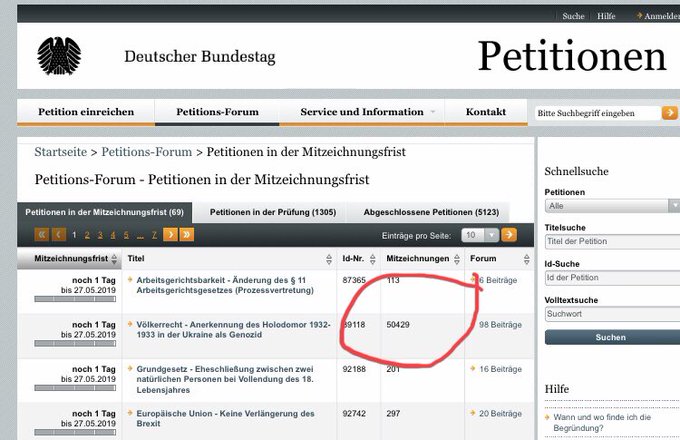Open the Petitionen 'Alle' dropdown in Schnellsuche
Viewport: 680px width, 440px height.
pos(612,205)
